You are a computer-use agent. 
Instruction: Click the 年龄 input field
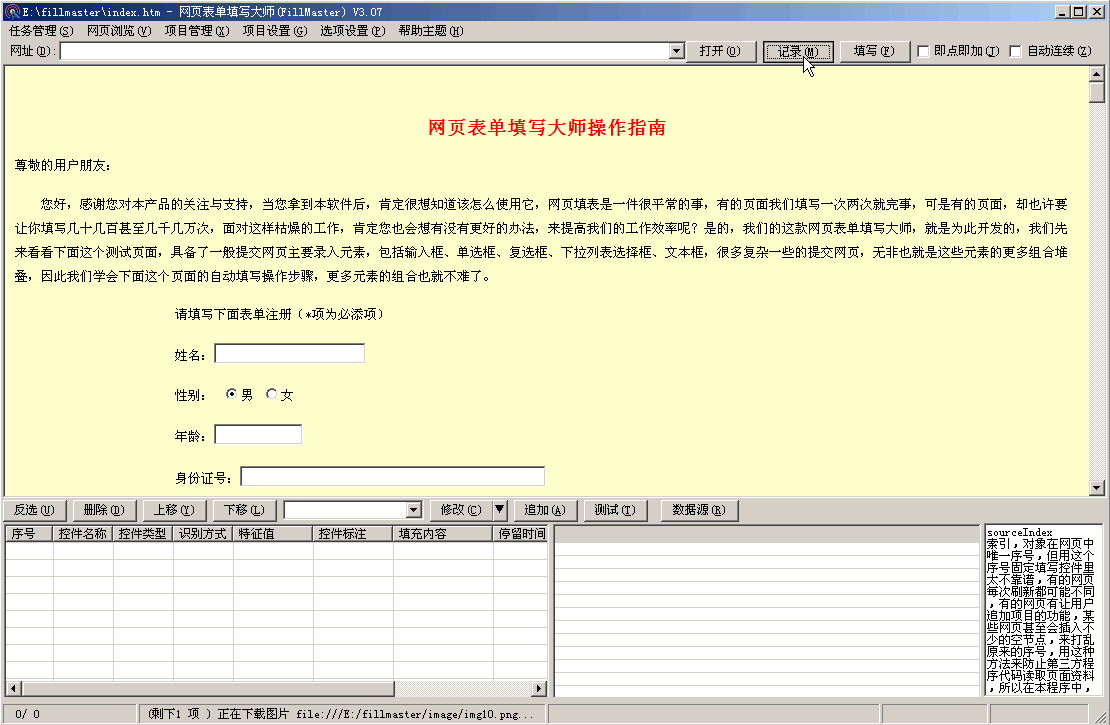pos(258,434)
